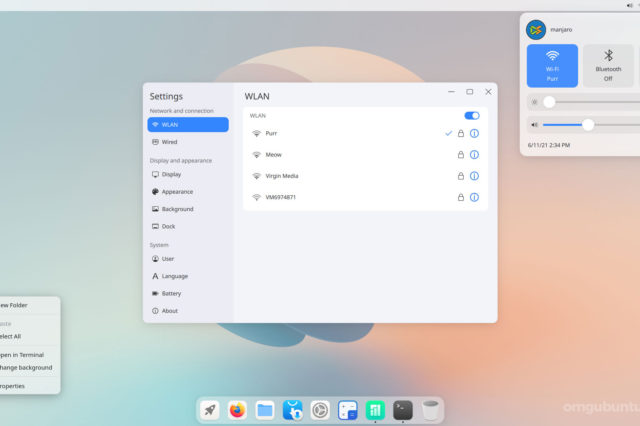
Task: Toggle the Wi-Fi Purr tile
Action: coord(552,65)
